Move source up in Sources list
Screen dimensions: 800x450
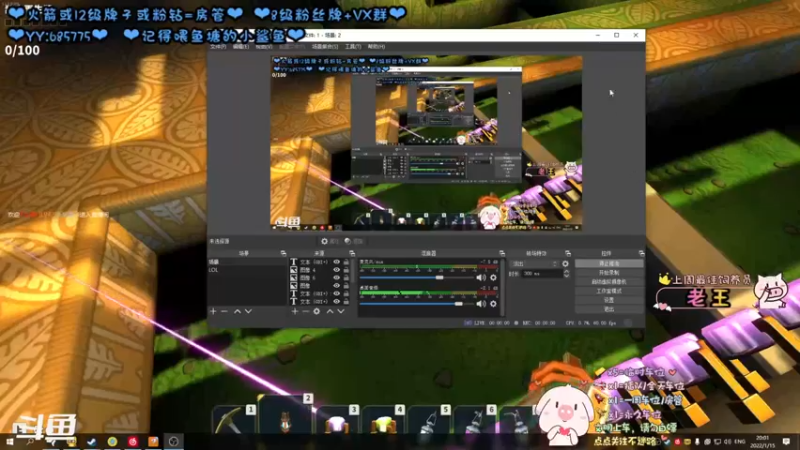330,311
